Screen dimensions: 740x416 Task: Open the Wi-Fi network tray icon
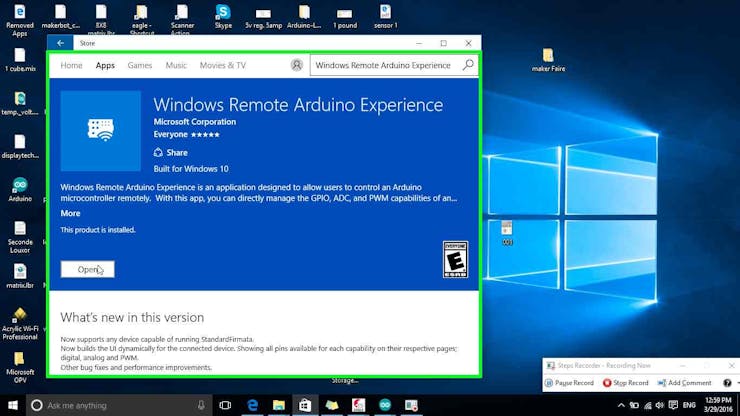click(648, 405)
